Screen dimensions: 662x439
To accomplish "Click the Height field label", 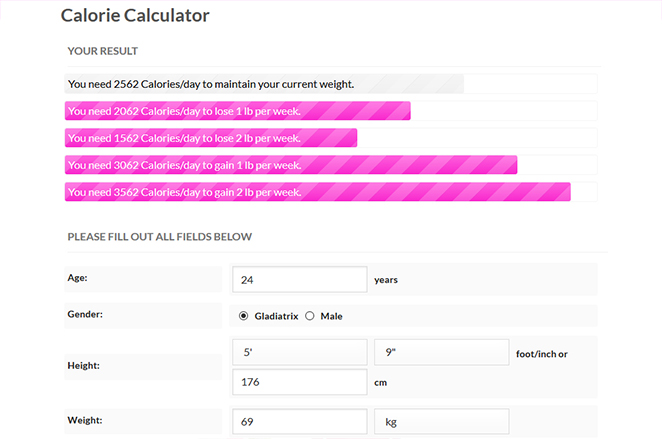I will pos(84,366).
